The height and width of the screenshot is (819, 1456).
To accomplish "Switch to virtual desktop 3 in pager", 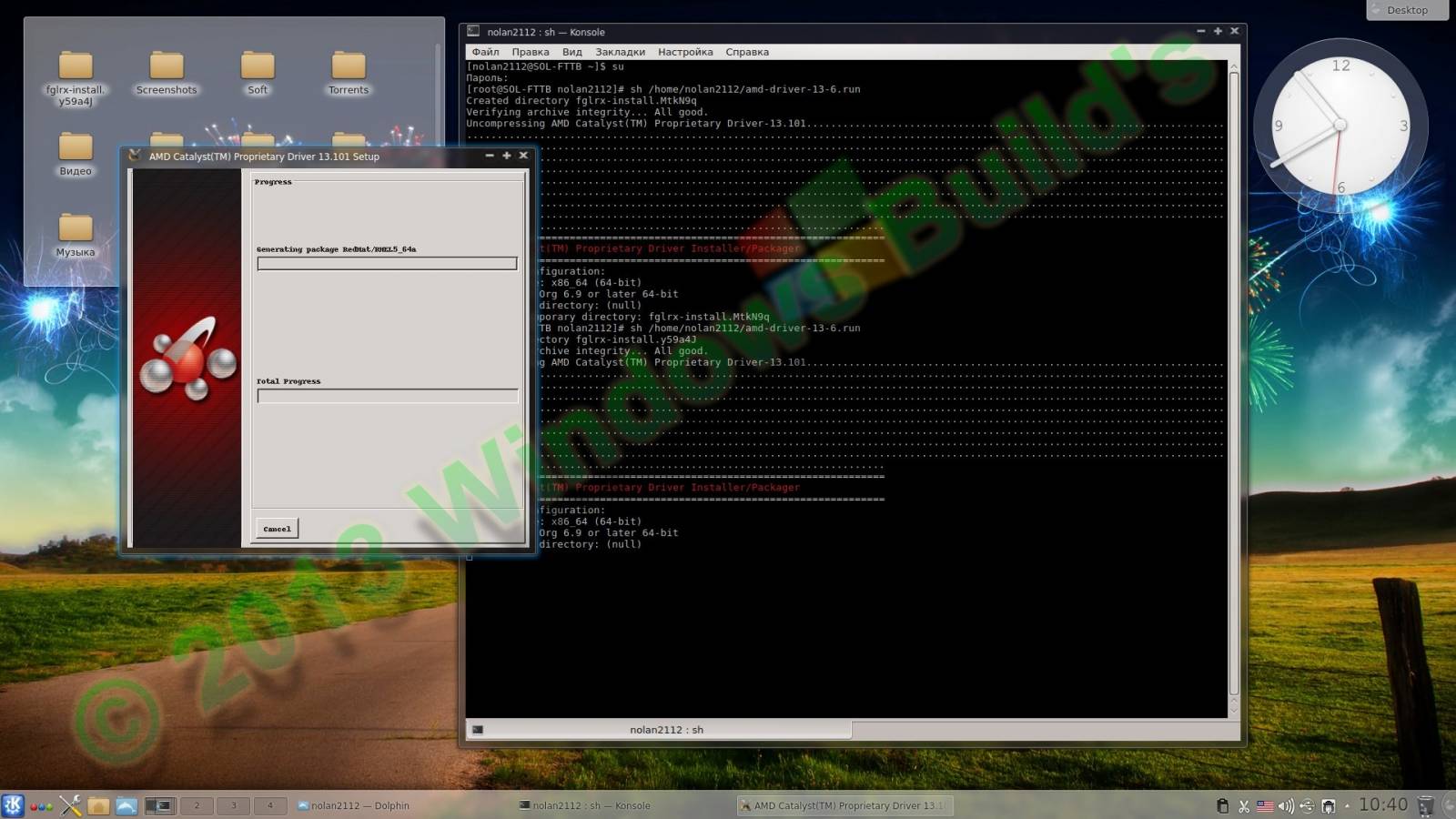I will coord(233,805).
